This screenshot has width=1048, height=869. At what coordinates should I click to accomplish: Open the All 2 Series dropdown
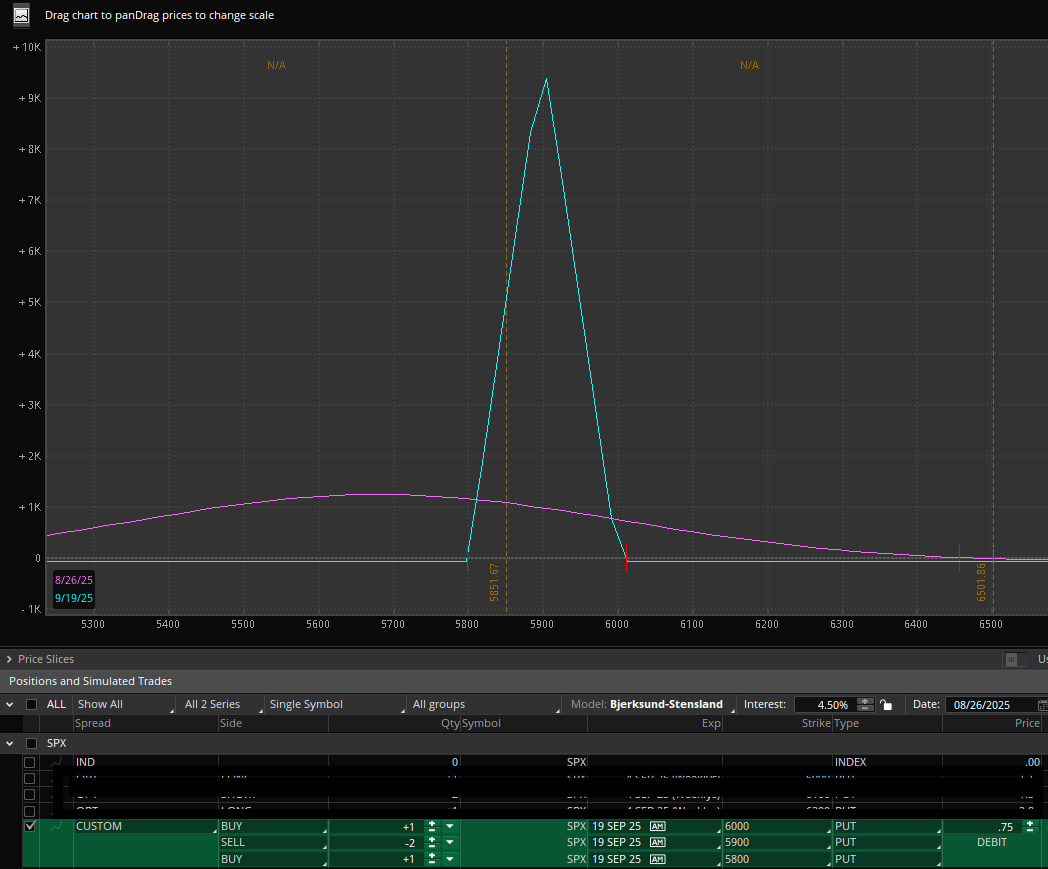222,705
